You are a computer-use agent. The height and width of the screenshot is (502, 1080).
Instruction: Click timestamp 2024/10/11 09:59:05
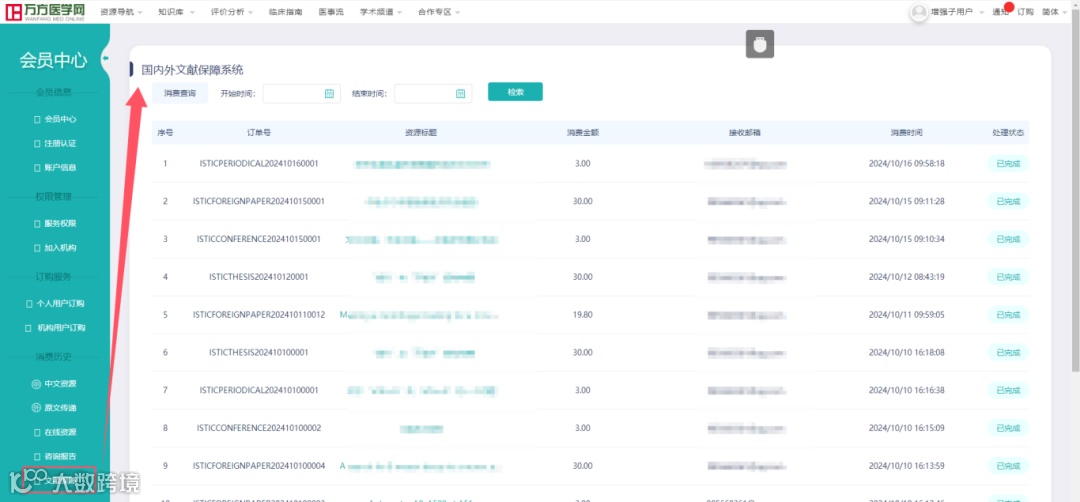click(x=906, y=315)
